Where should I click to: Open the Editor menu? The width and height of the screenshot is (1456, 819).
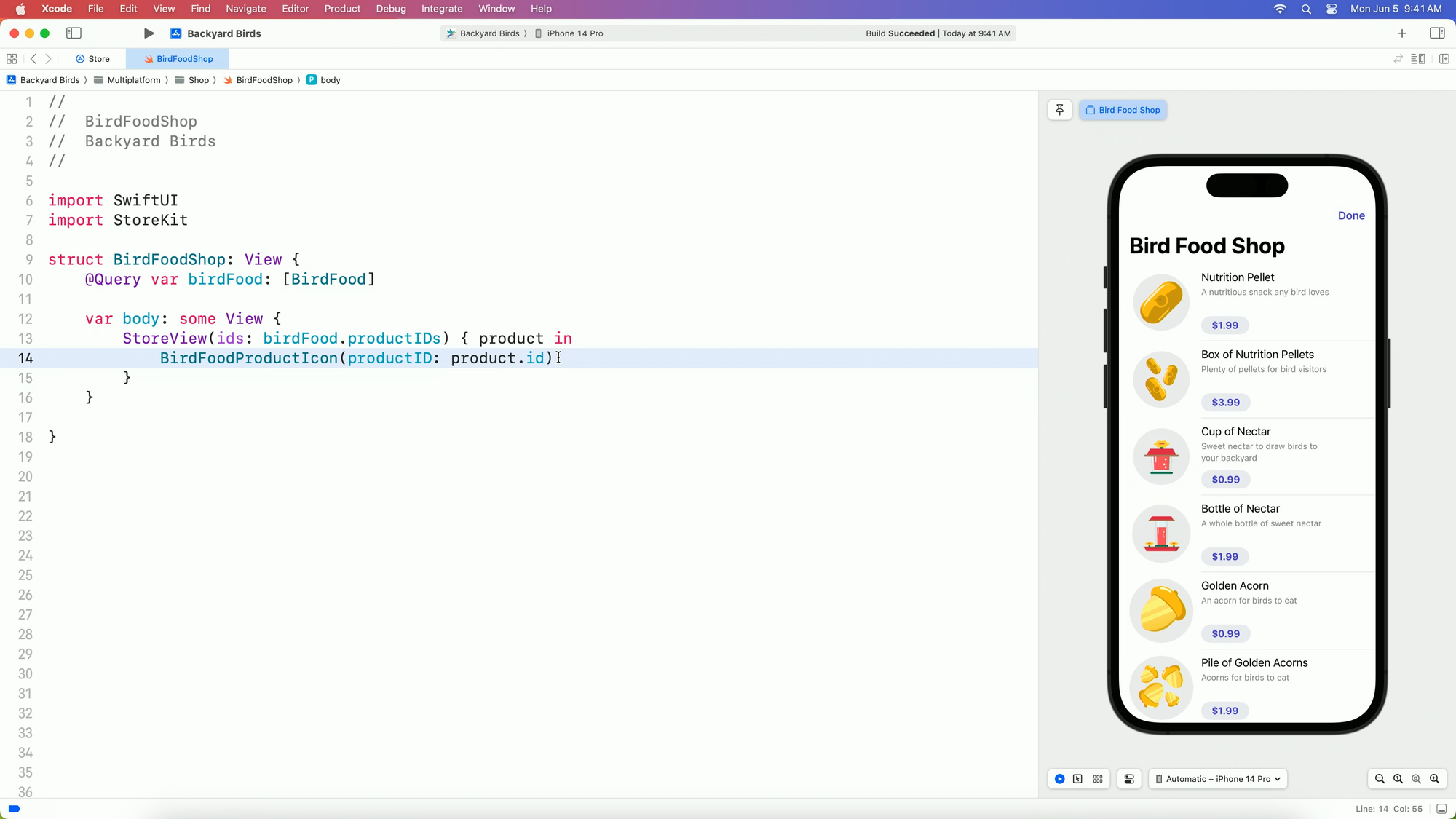295,9
